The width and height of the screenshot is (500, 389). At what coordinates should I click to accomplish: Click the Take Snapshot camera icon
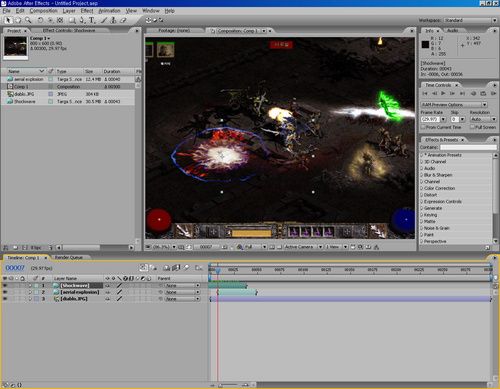224,247
